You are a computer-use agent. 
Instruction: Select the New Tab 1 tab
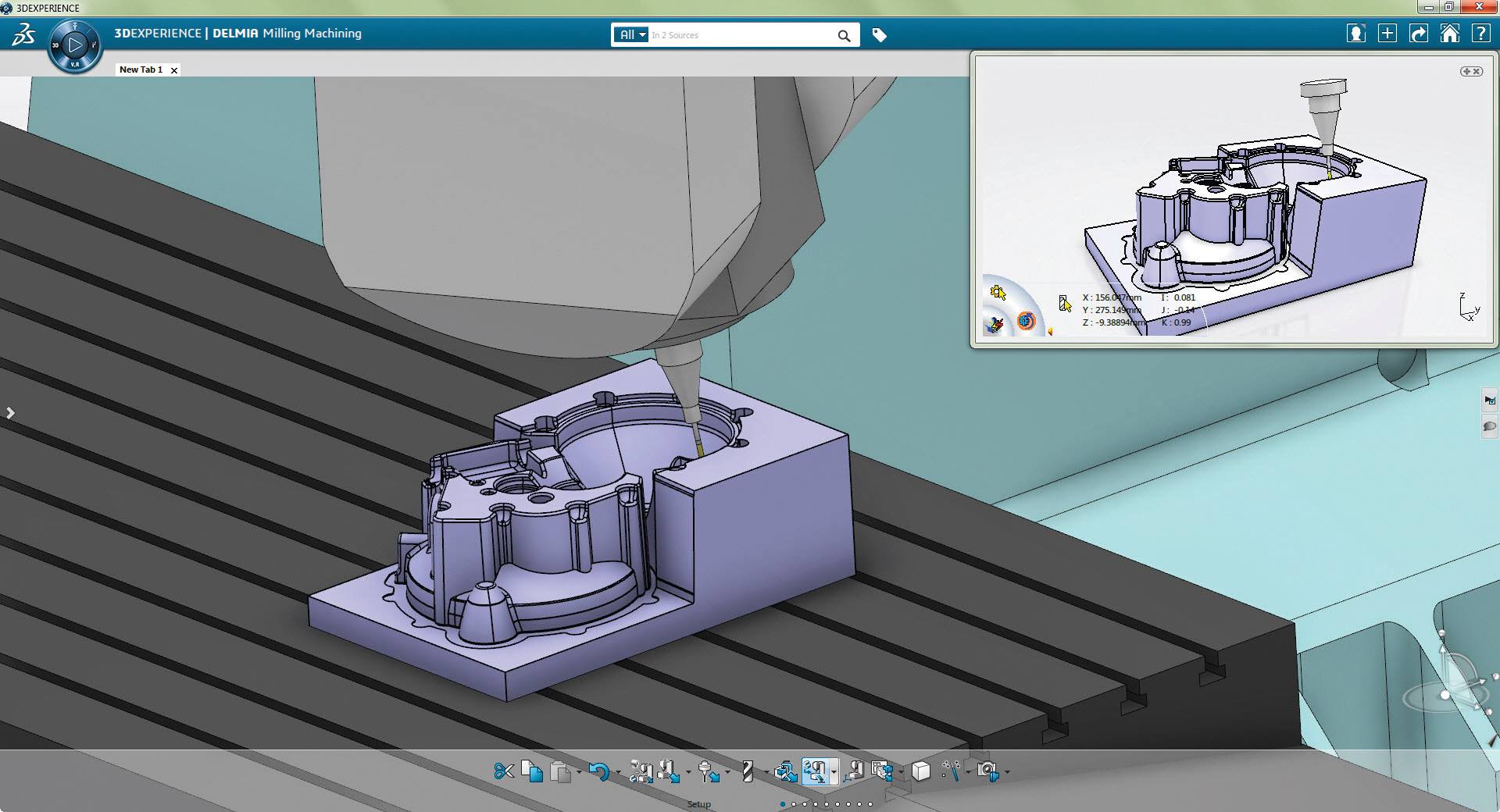[141, 69]
